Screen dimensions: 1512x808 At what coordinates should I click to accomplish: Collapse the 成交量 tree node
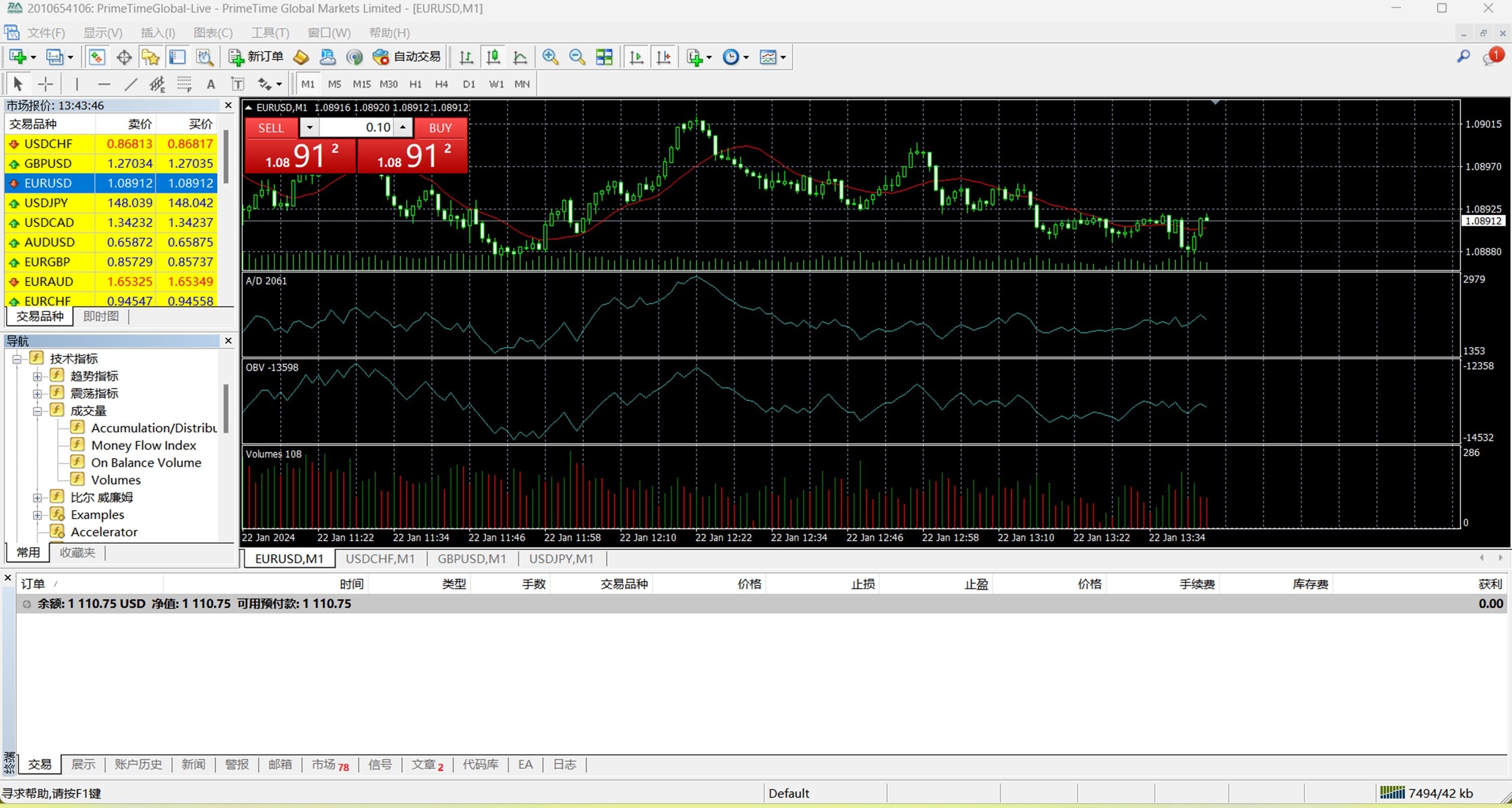tap(37, 411)
